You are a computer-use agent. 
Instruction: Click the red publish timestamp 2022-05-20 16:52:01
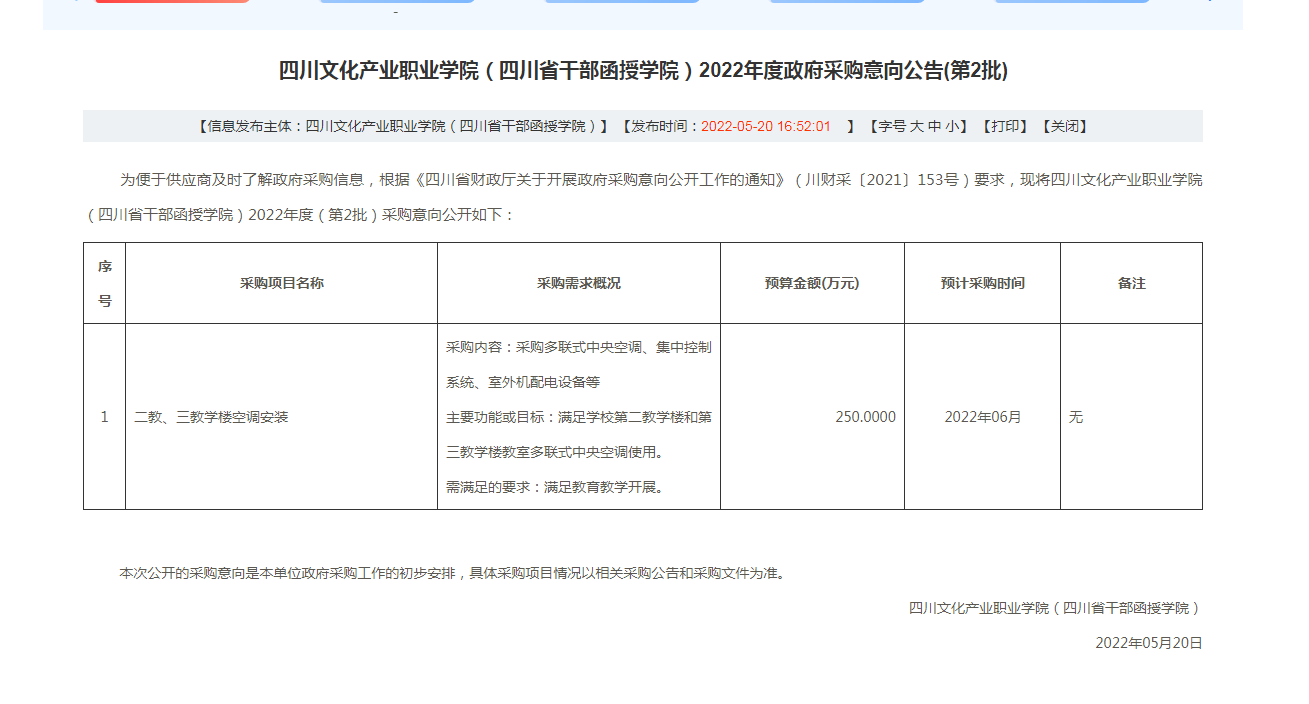[765, 126]
